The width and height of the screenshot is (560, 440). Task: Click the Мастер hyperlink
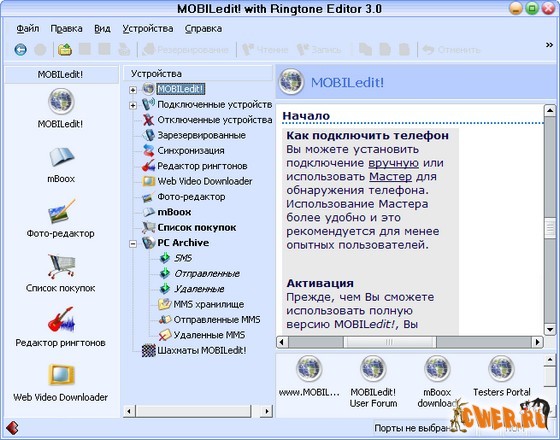pyautogui.click(x=390, y=176)
